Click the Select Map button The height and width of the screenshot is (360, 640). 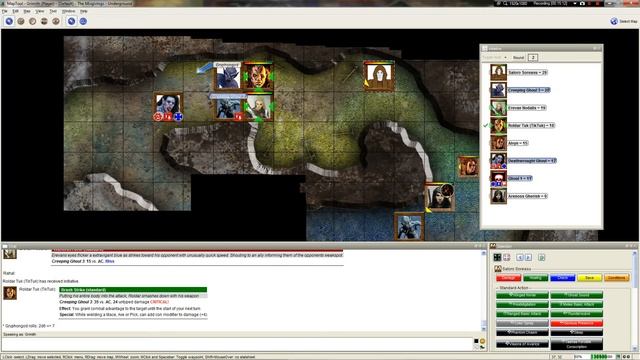coord(624,21)
